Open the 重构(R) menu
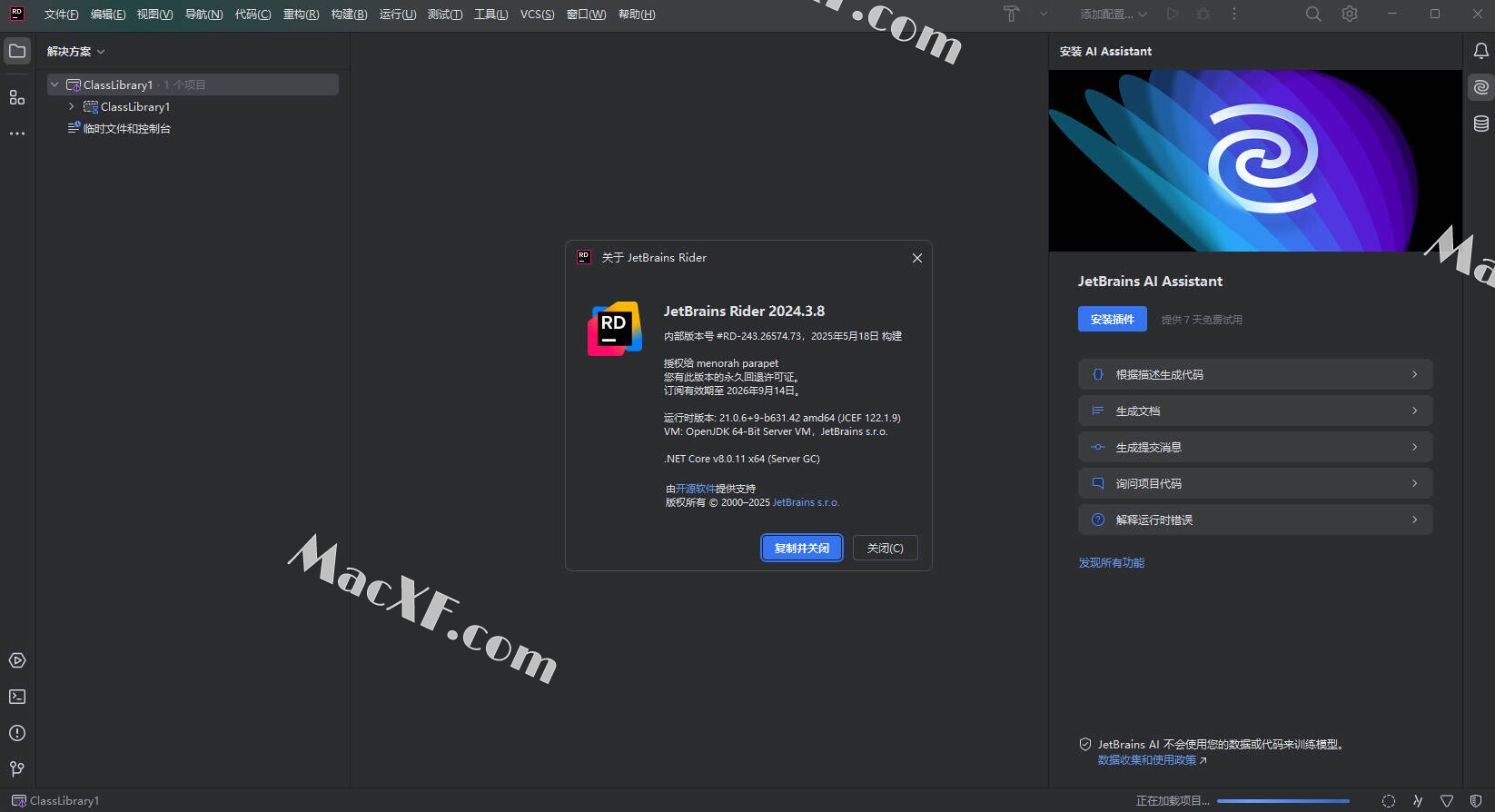This screenshot has width=1495, height=812. click(301, 15)
